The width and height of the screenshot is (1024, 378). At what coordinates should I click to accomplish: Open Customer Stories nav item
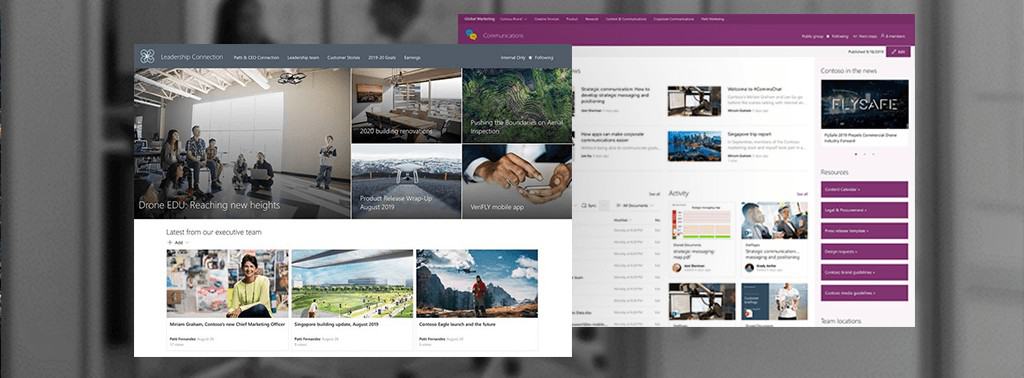(x=344, y=57)
